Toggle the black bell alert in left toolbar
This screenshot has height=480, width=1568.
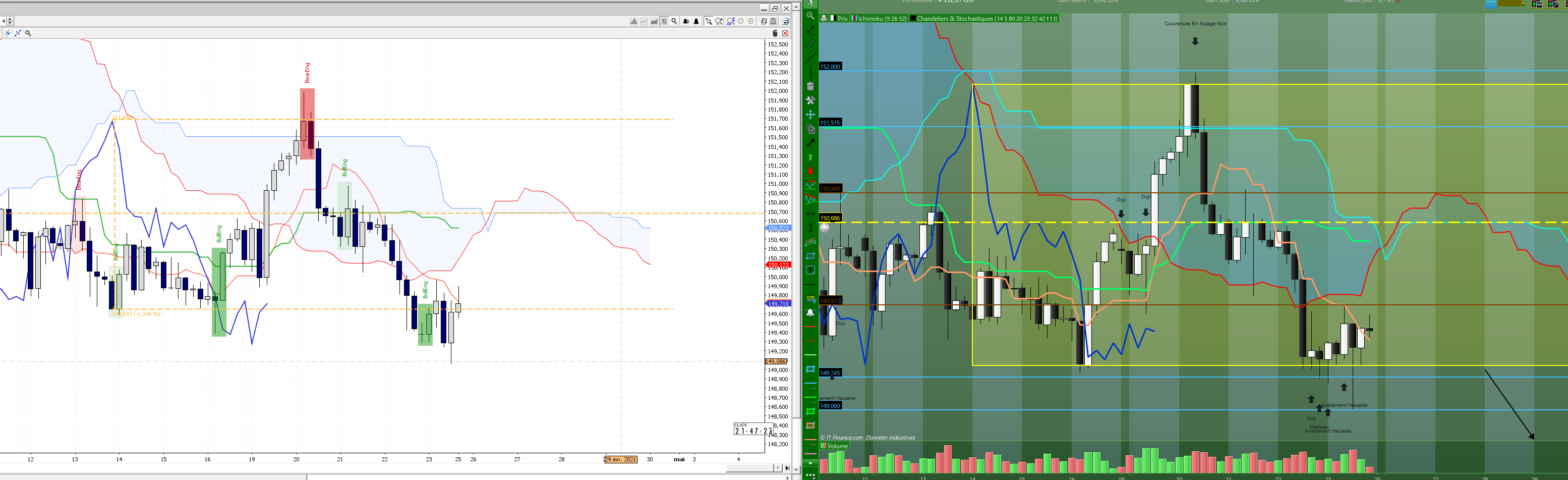pyautogui.click(x=696, y=21)
